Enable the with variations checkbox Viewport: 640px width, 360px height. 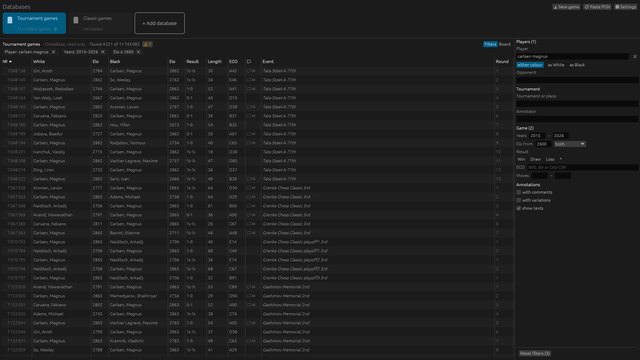click(519, 200)
